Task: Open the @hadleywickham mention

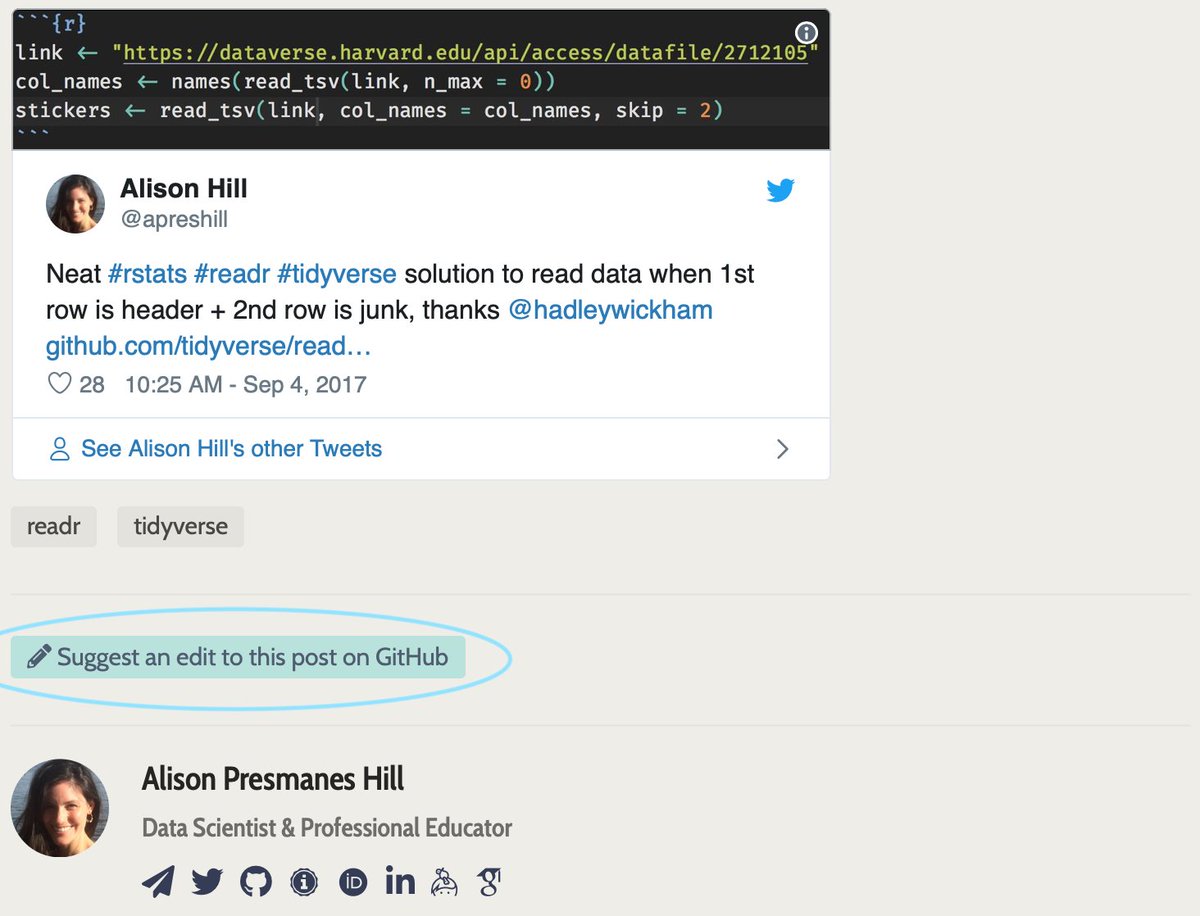Action: pyautogui.click(x=610, y=310)
